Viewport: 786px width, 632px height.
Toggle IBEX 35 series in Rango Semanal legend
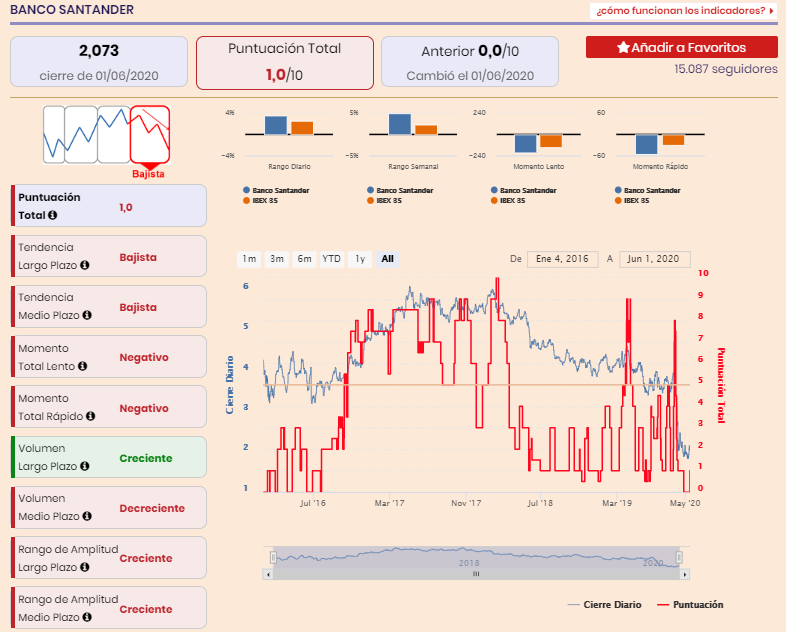(x=384, y=200)
